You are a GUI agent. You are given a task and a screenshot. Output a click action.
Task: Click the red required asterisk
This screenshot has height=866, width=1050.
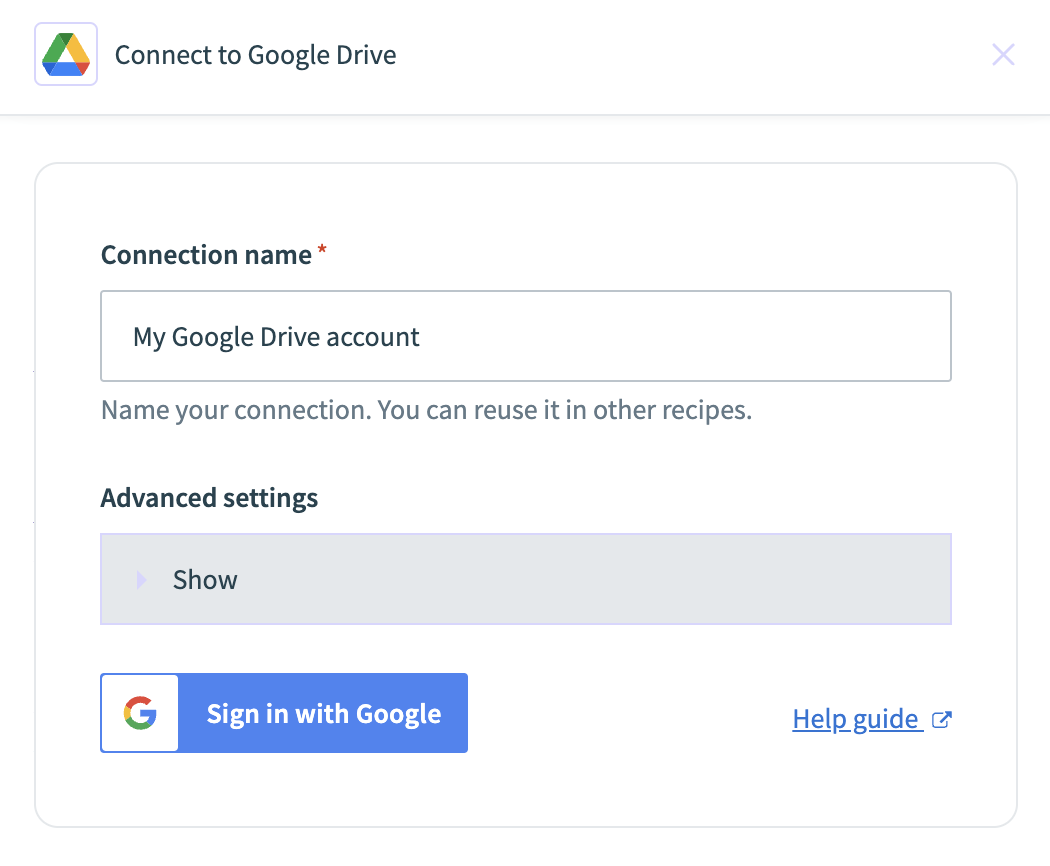point(322,249)
